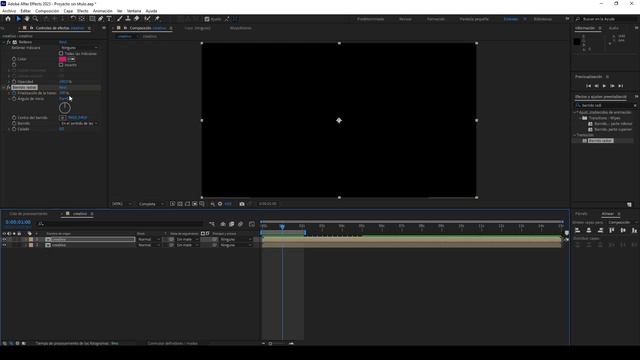
Task: Toggle the stopwatch for Opacidad
Action: (x=14, y=82)
